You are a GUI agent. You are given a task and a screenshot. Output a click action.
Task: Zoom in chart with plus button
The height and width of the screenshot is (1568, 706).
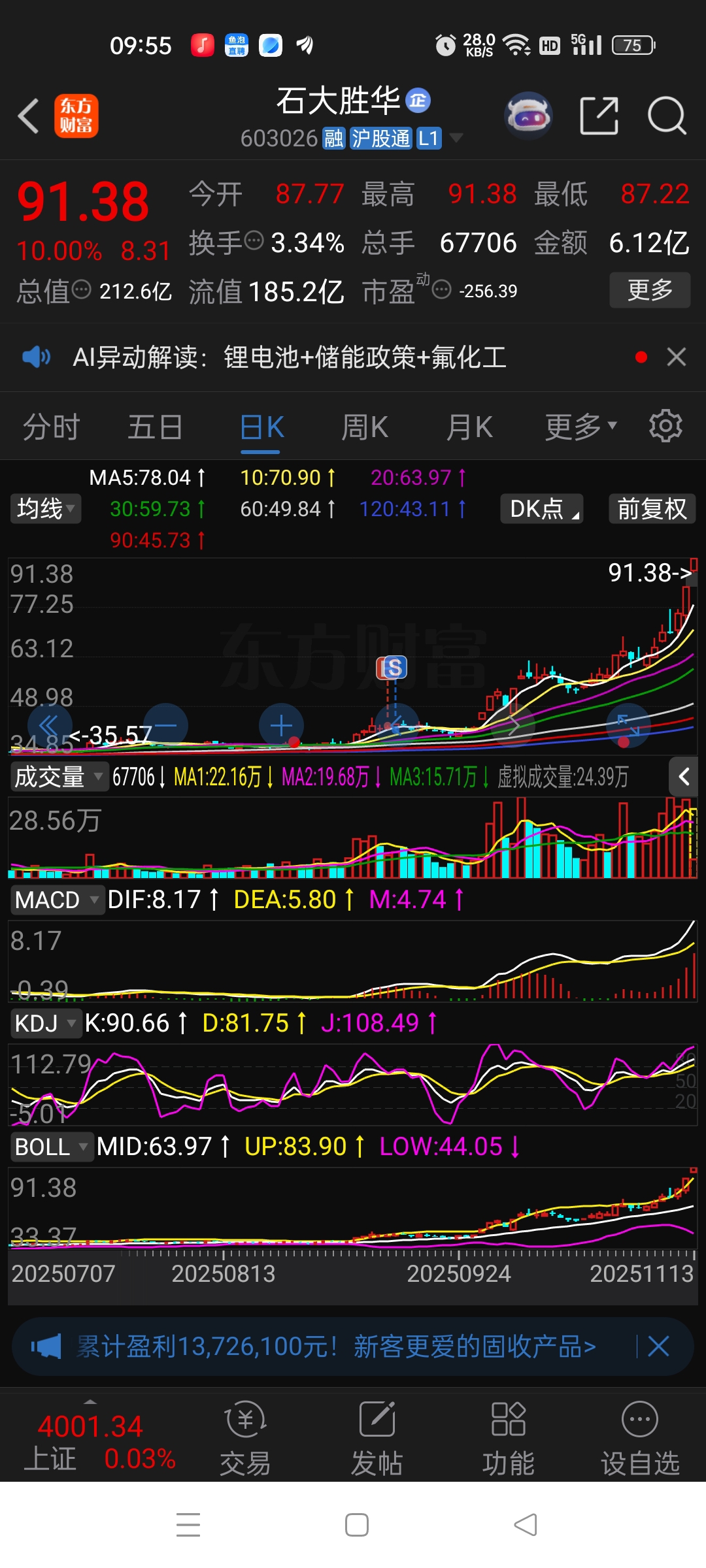(281, 725)
